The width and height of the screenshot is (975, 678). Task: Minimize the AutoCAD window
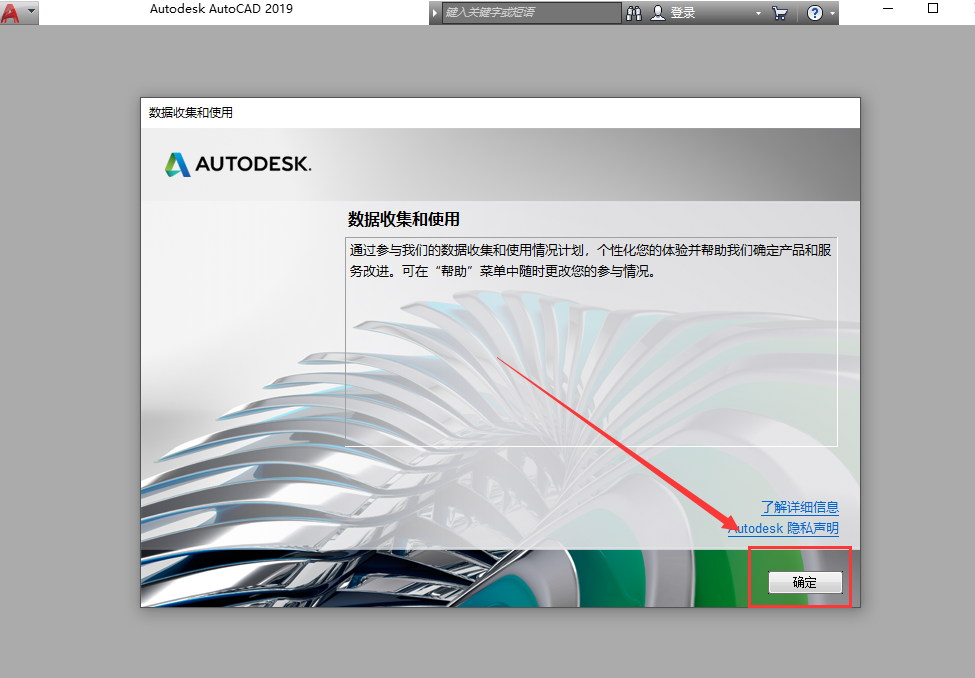tap(886, 9)
